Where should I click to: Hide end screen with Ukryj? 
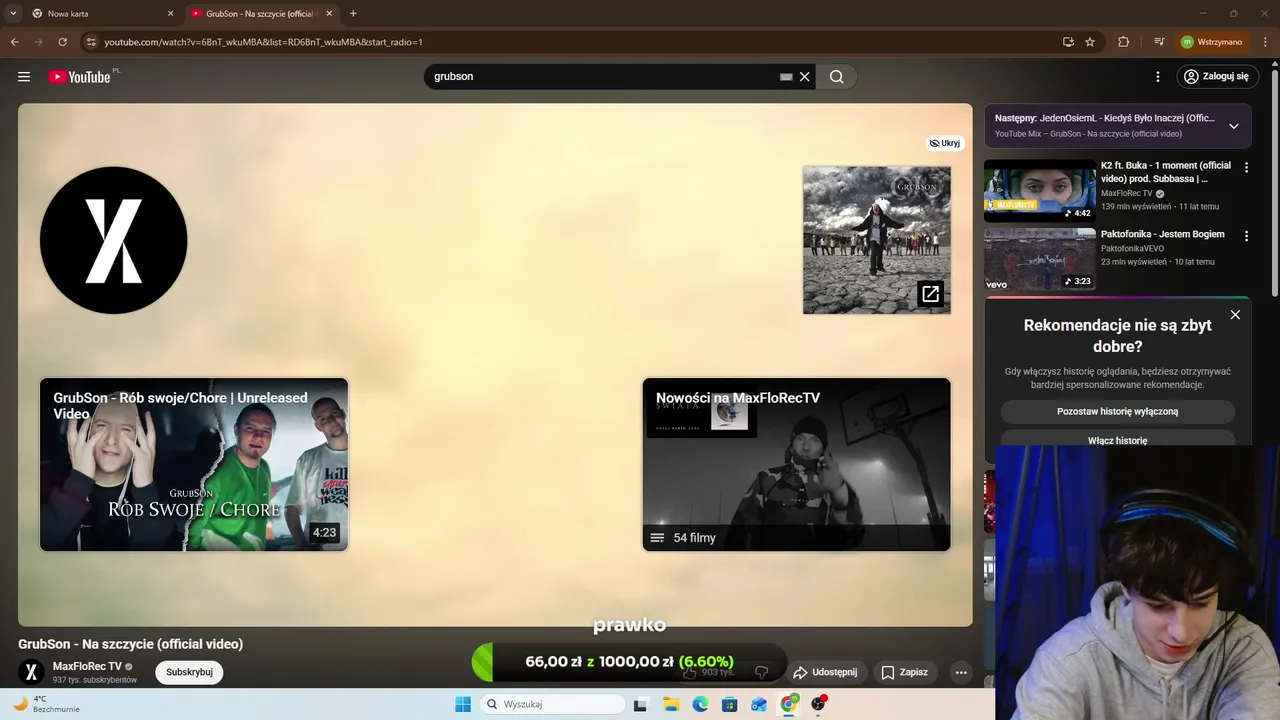point(945,143)
